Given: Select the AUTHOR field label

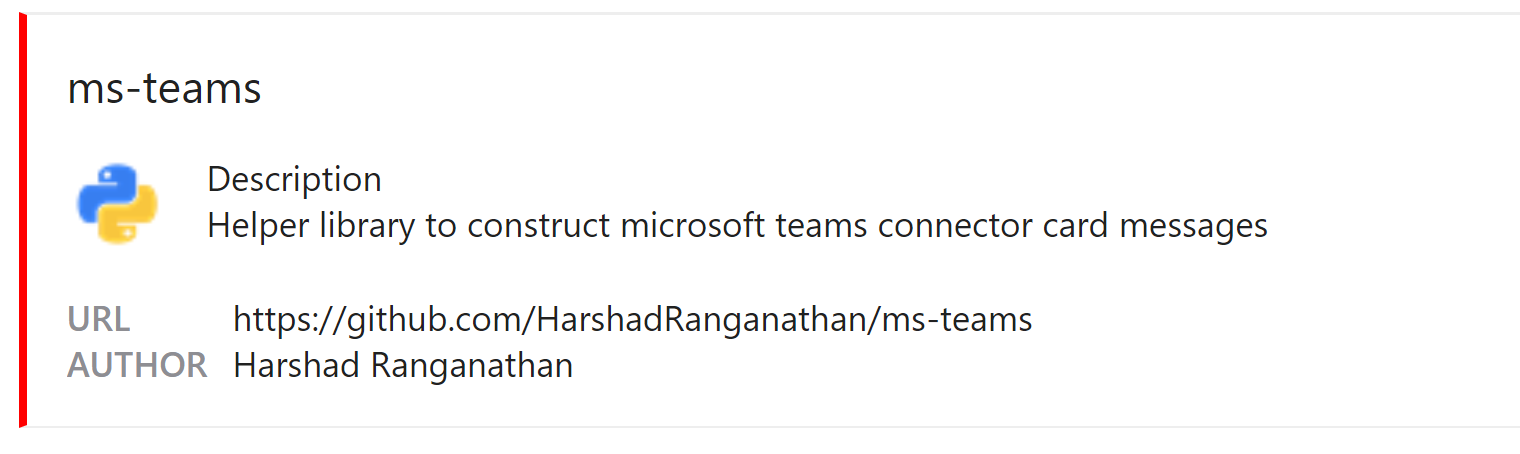Looking at the screenshot, I should (x=137, y=366).
